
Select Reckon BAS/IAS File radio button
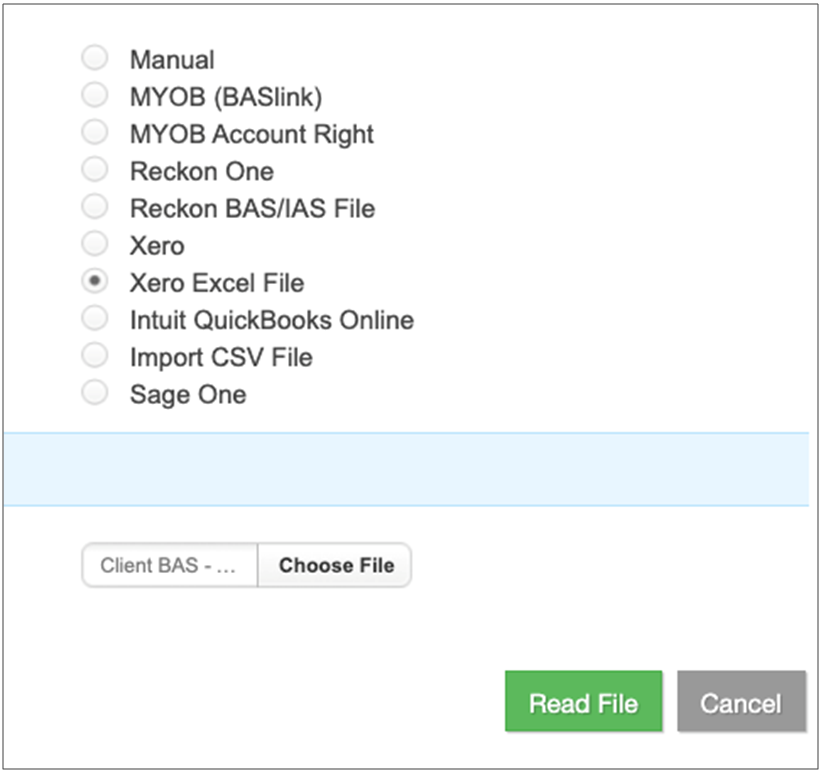click(x=95, y=207)
